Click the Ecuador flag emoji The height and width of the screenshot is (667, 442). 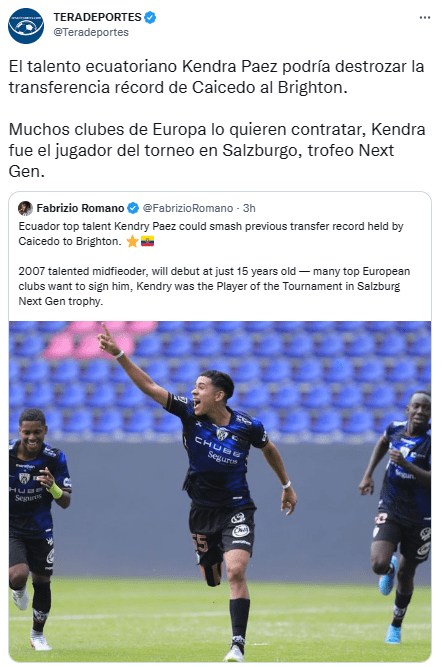147,241
